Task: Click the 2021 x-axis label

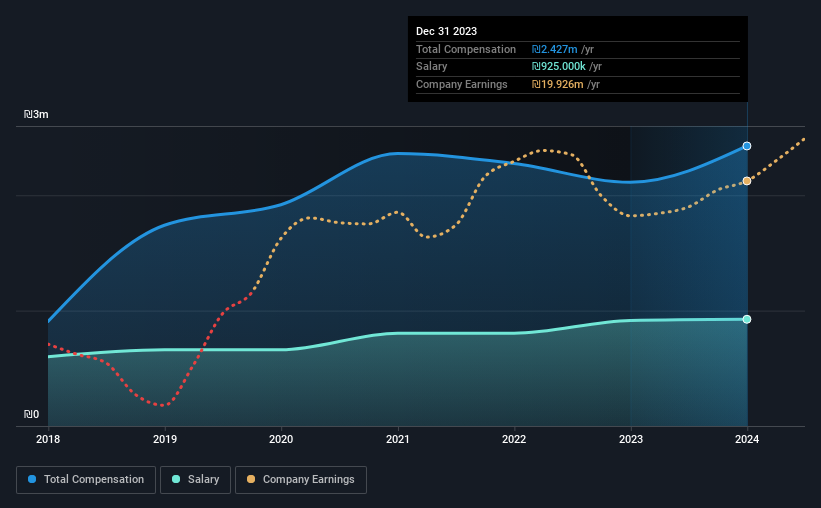Action: (398, 439)
